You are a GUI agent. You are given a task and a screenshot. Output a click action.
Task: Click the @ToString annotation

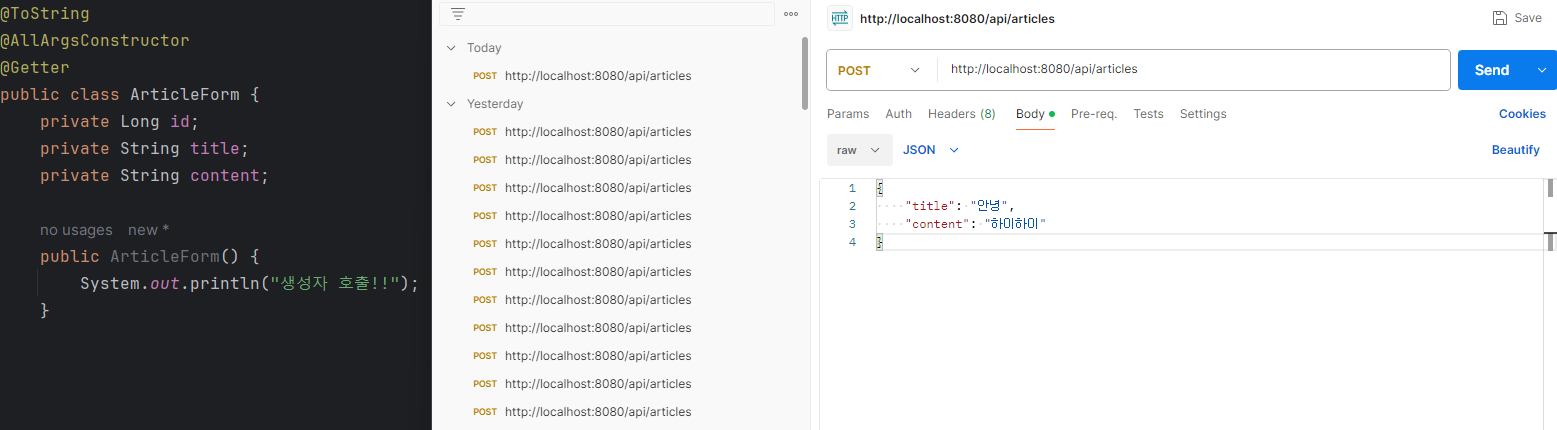(45, 14)
